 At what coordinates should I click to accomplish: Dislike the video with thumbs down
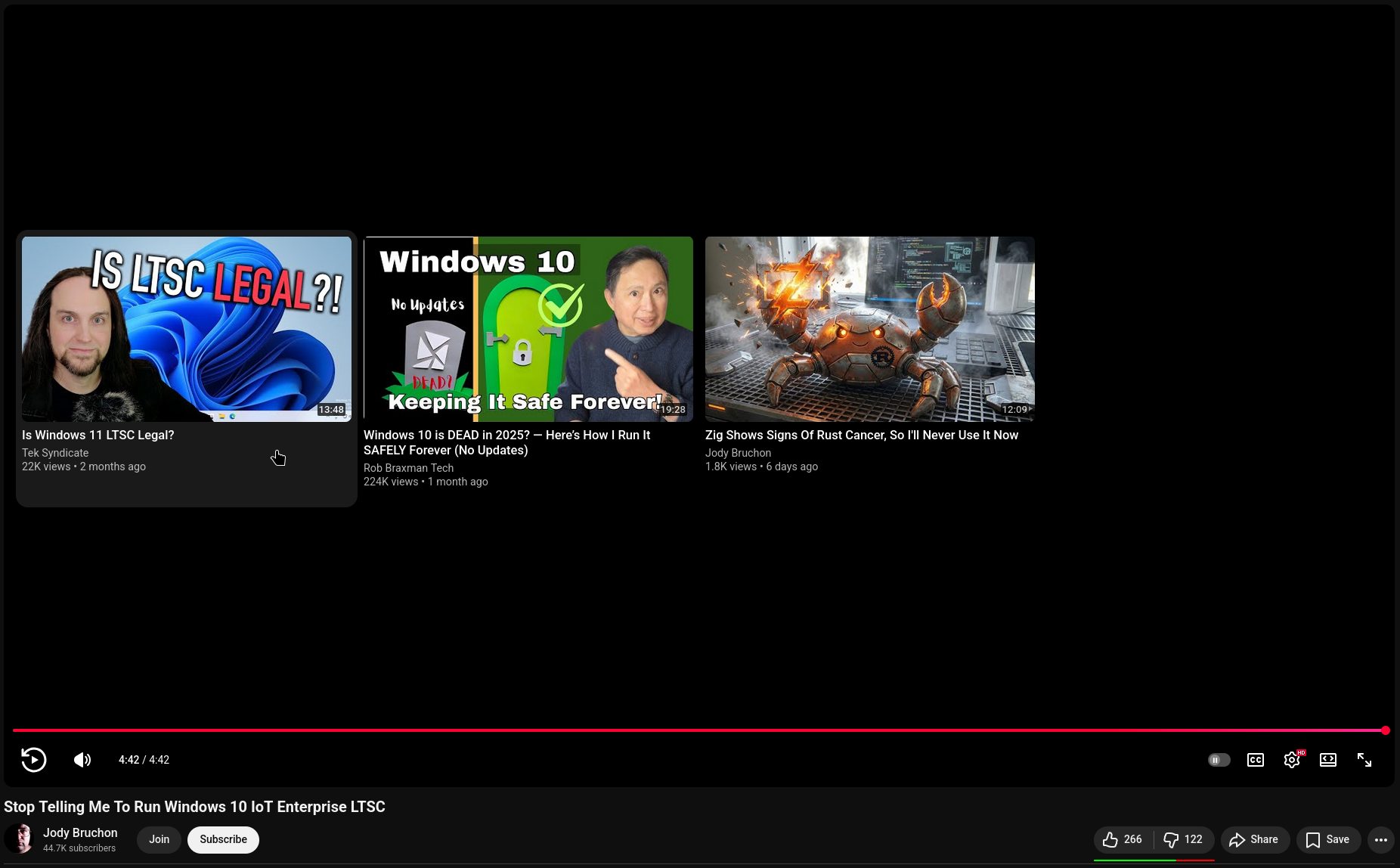[1184, 839]
